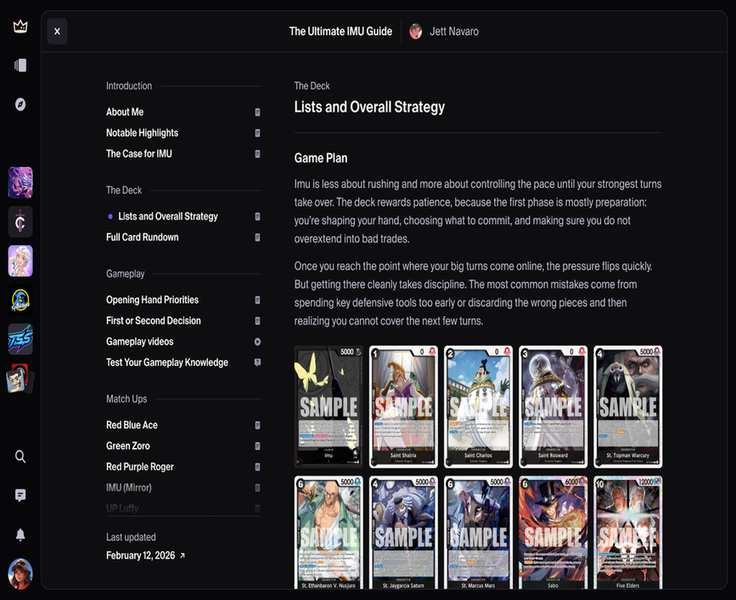Open the compass explore icon
The width and height of the screenshot is (736, 600).
click(x=20, y=104)
